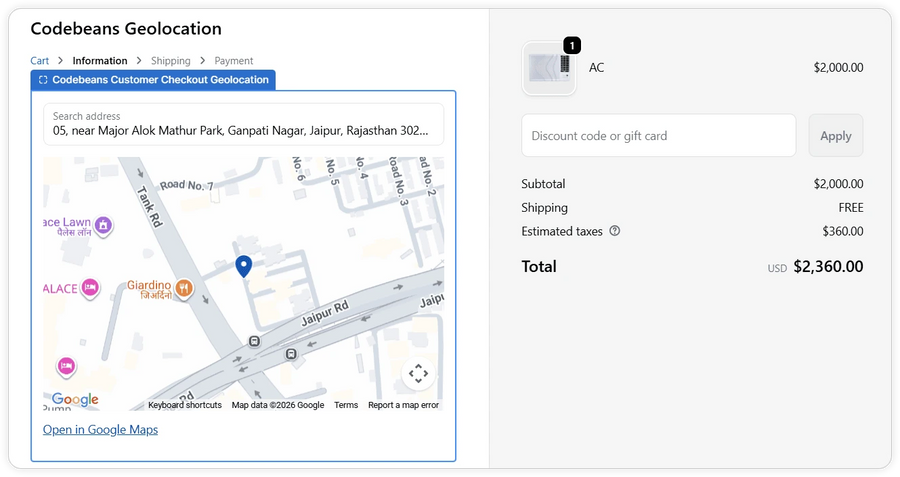Click the FREE shipping value
Viewport: 900px width, 477px height.
[x=851, y=208]
